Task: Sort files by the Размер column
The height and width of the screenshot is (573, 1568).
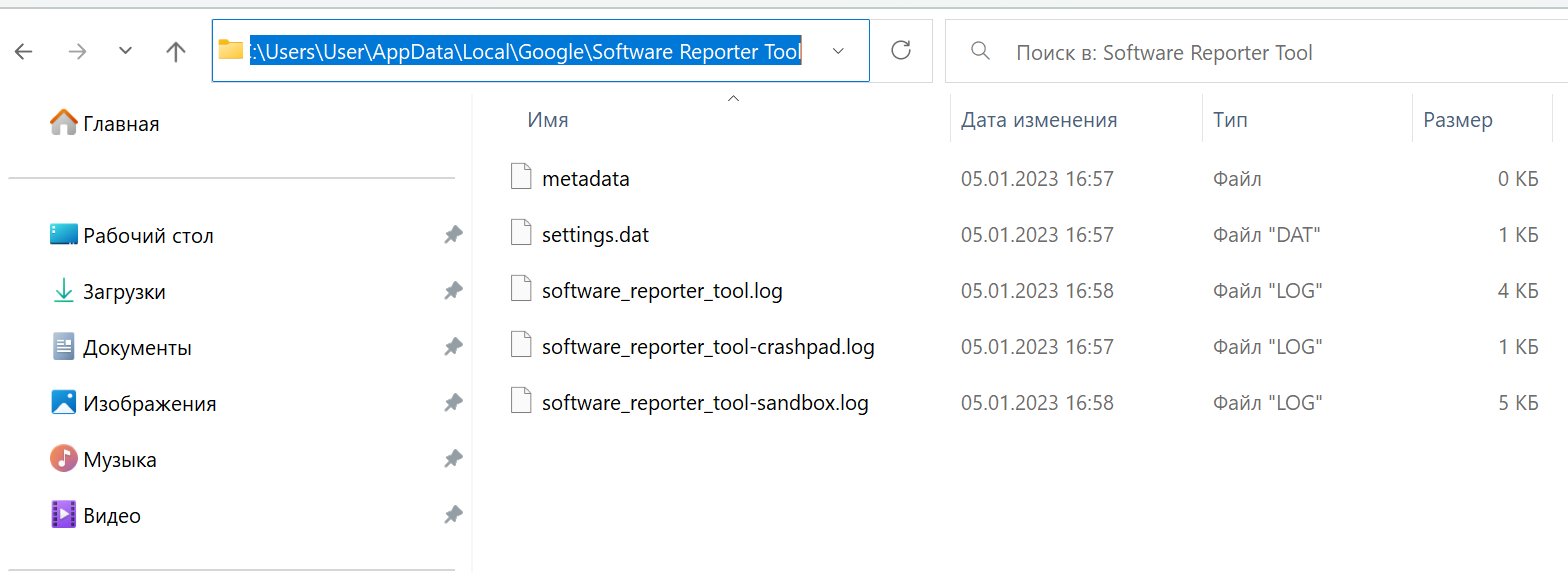Action: click(1458, 120)
